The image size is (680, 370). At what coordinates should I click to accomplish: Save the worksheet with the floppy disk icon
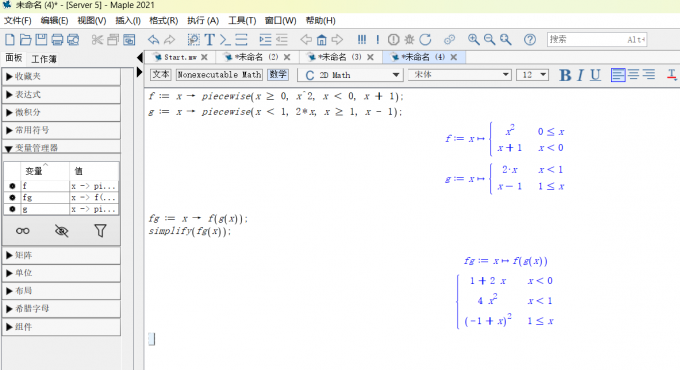[41, 40]
